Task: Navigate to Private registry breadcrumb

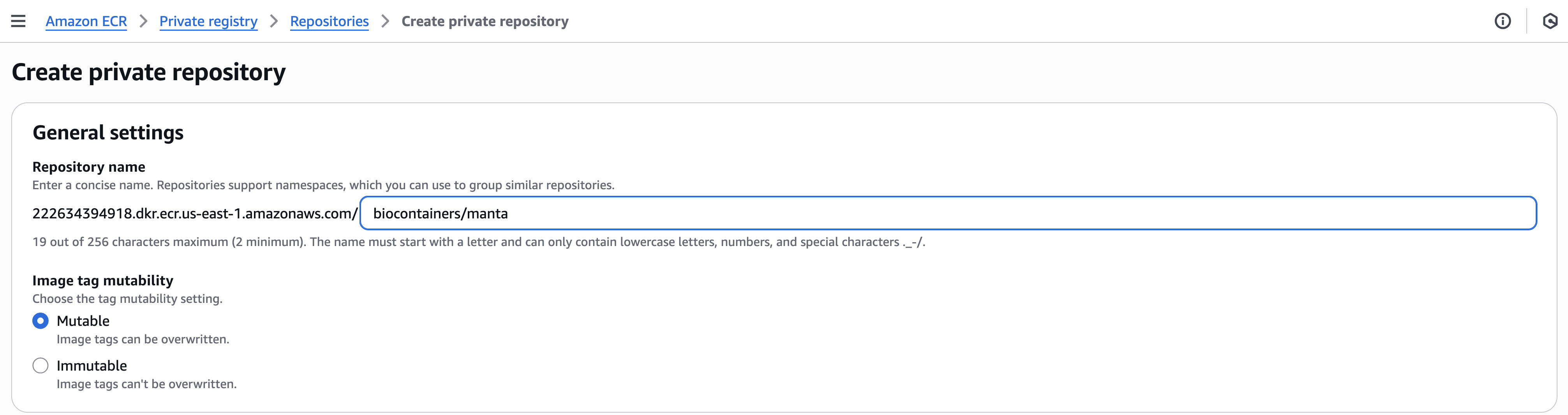Action: tap(208, 21)
